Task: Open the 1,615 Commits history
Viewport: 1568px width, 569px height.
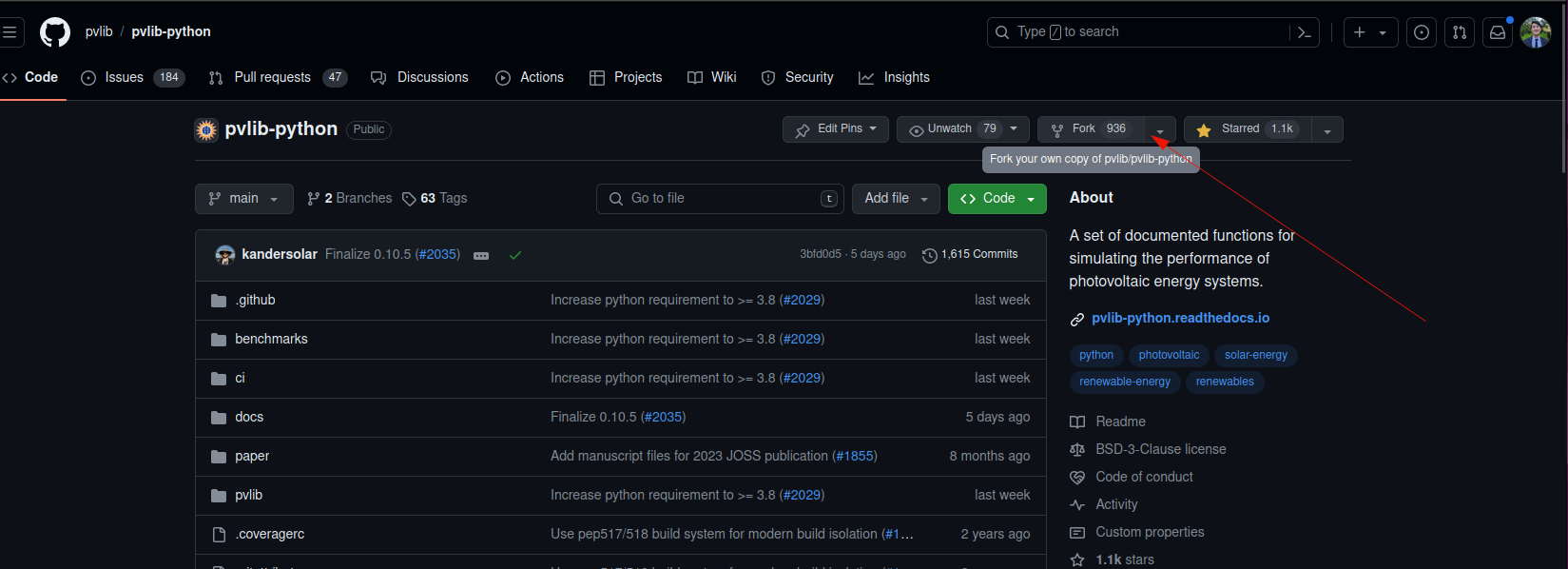Action: click(970, 255)
